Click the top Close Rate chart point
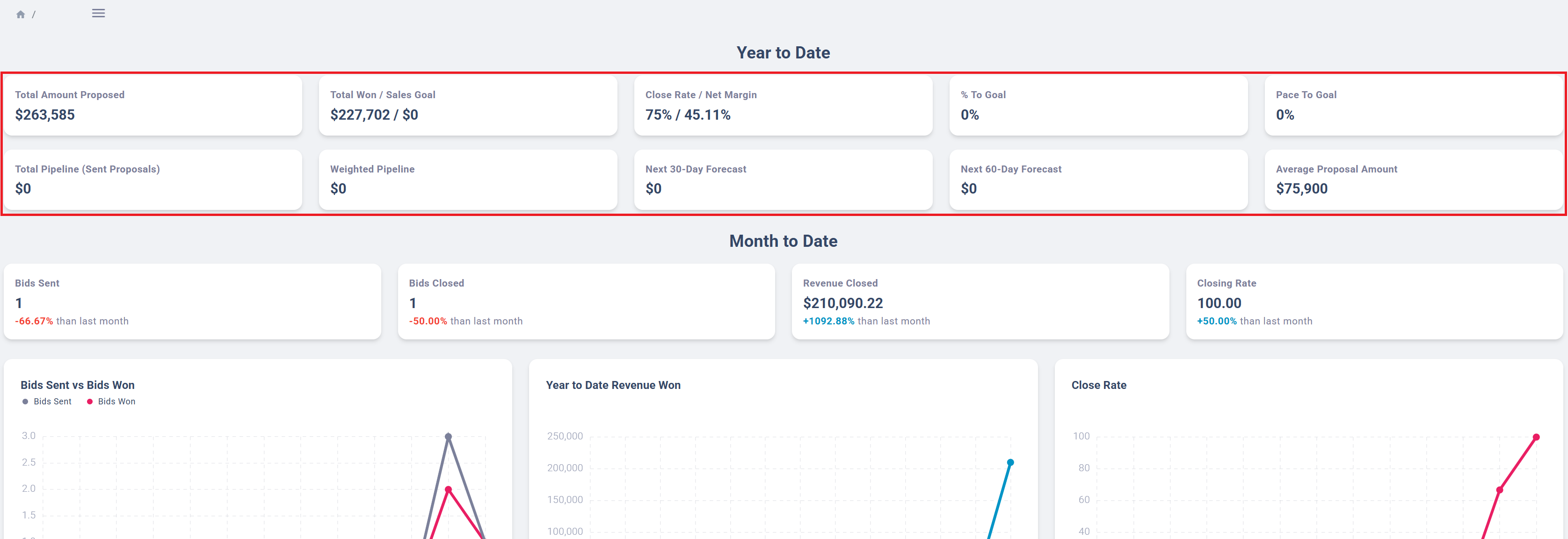Screen dimensions: 1568x539 (1536, 437)
